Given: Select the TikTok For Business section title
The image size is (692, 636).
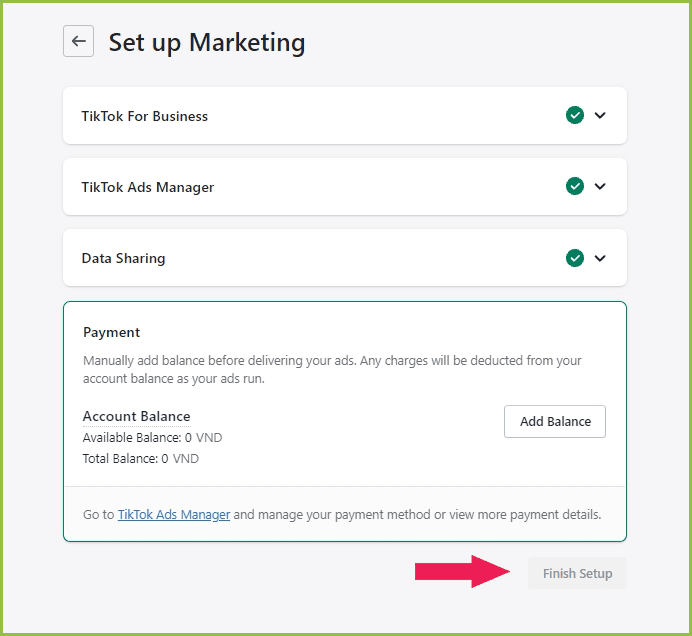Looking at the screenshot, I should [145, 116].
